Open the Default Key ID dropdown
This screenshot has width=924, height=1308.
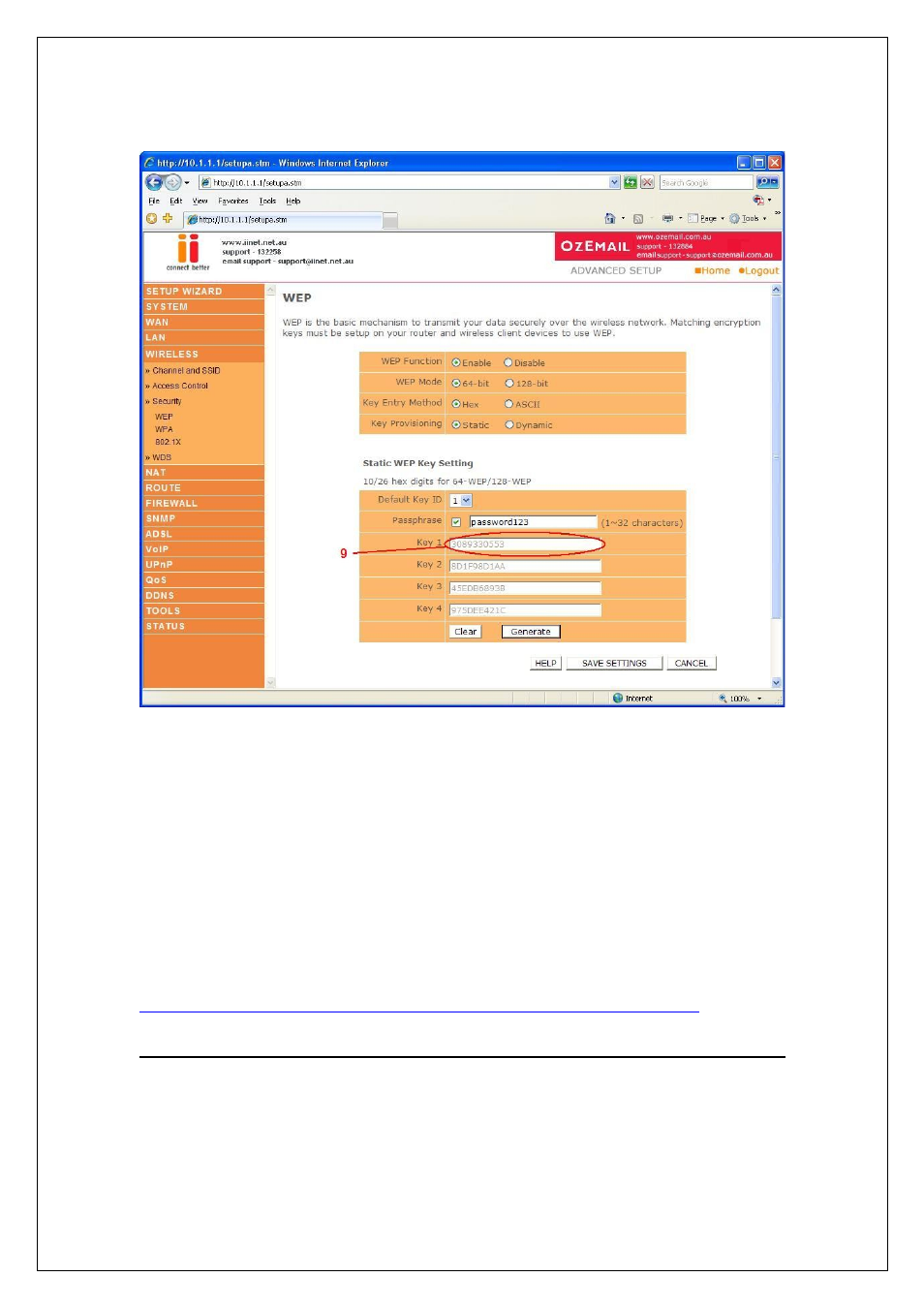pyautogui.click(x=461, y=501)
